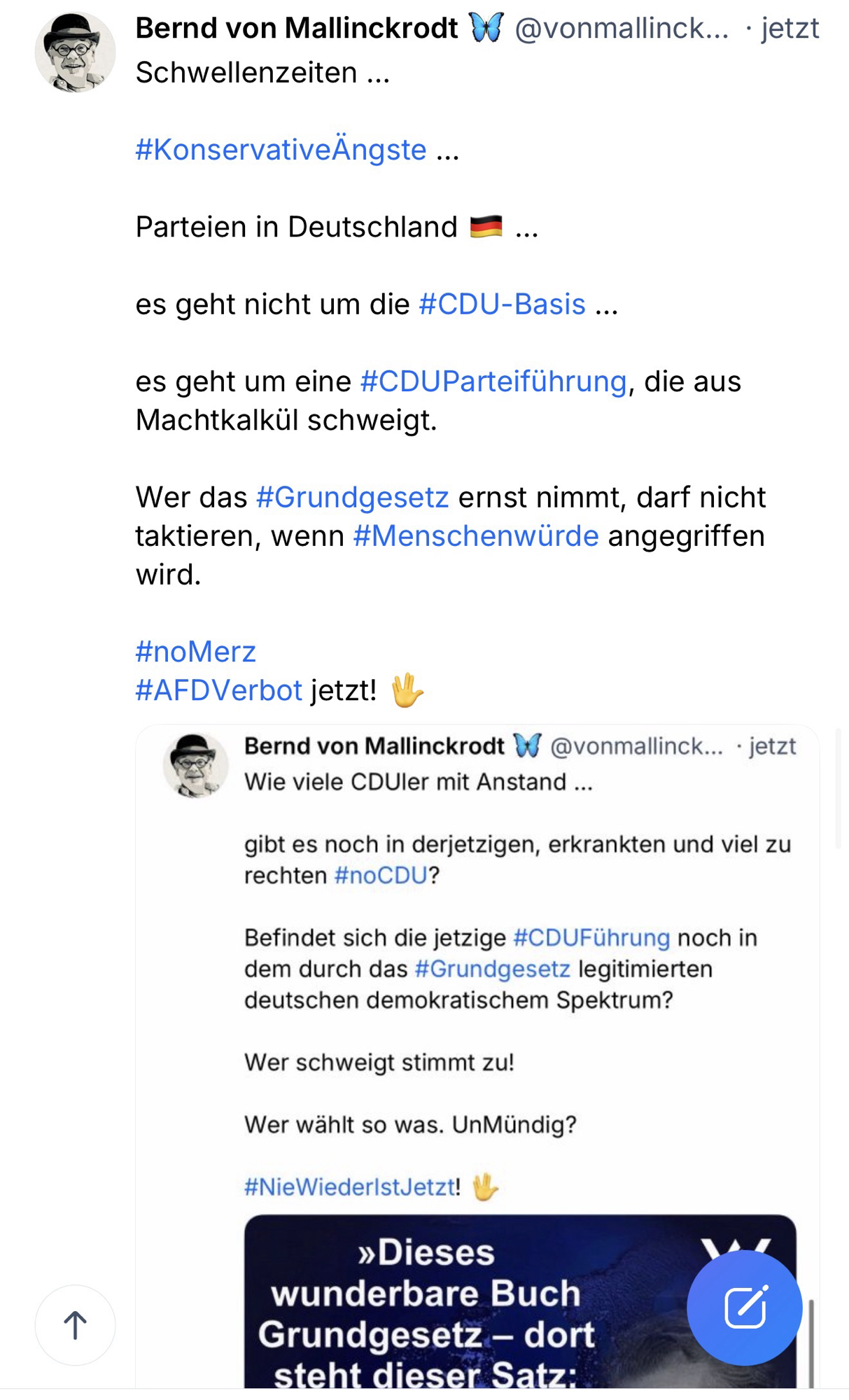Open the #NieWiederIstJetzt hashtag
The width and height of the screenshot is (849, 1400).
(350, 1187)
